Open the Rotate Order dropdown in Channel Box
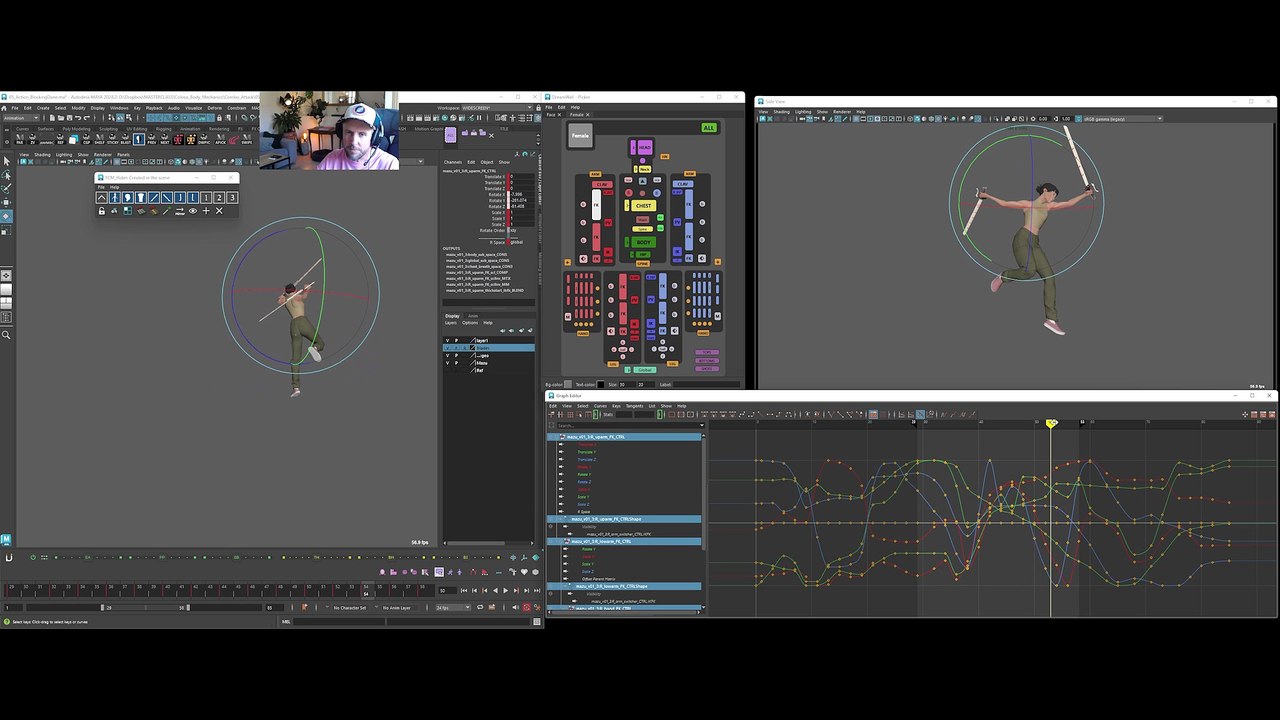 click(x=514, y=231)
